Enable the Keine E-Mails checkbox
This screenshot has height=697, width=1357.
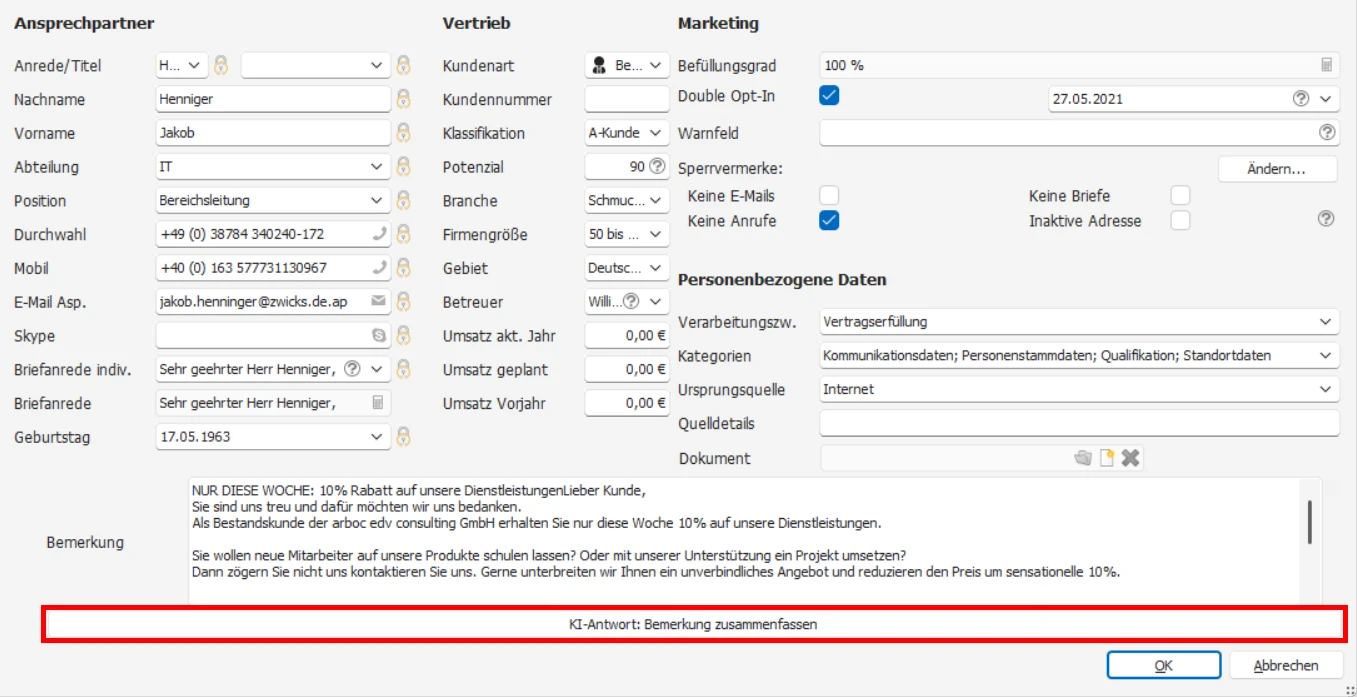pos(829,195)
